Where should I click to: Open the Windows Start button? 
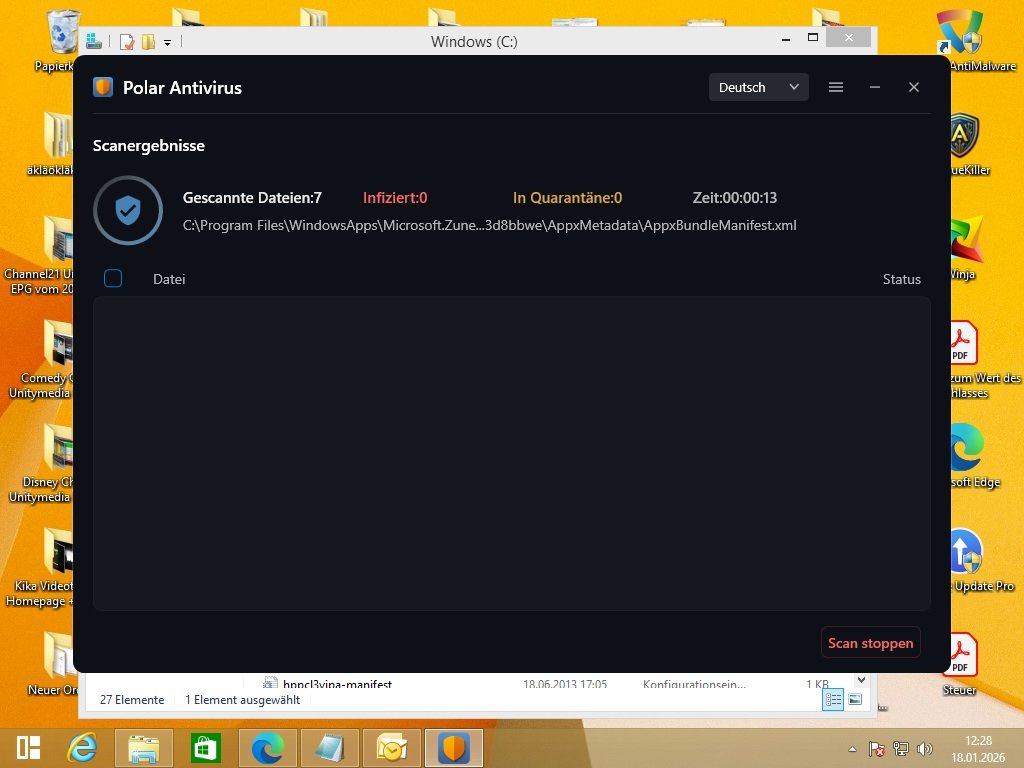[x=29, y=748]
